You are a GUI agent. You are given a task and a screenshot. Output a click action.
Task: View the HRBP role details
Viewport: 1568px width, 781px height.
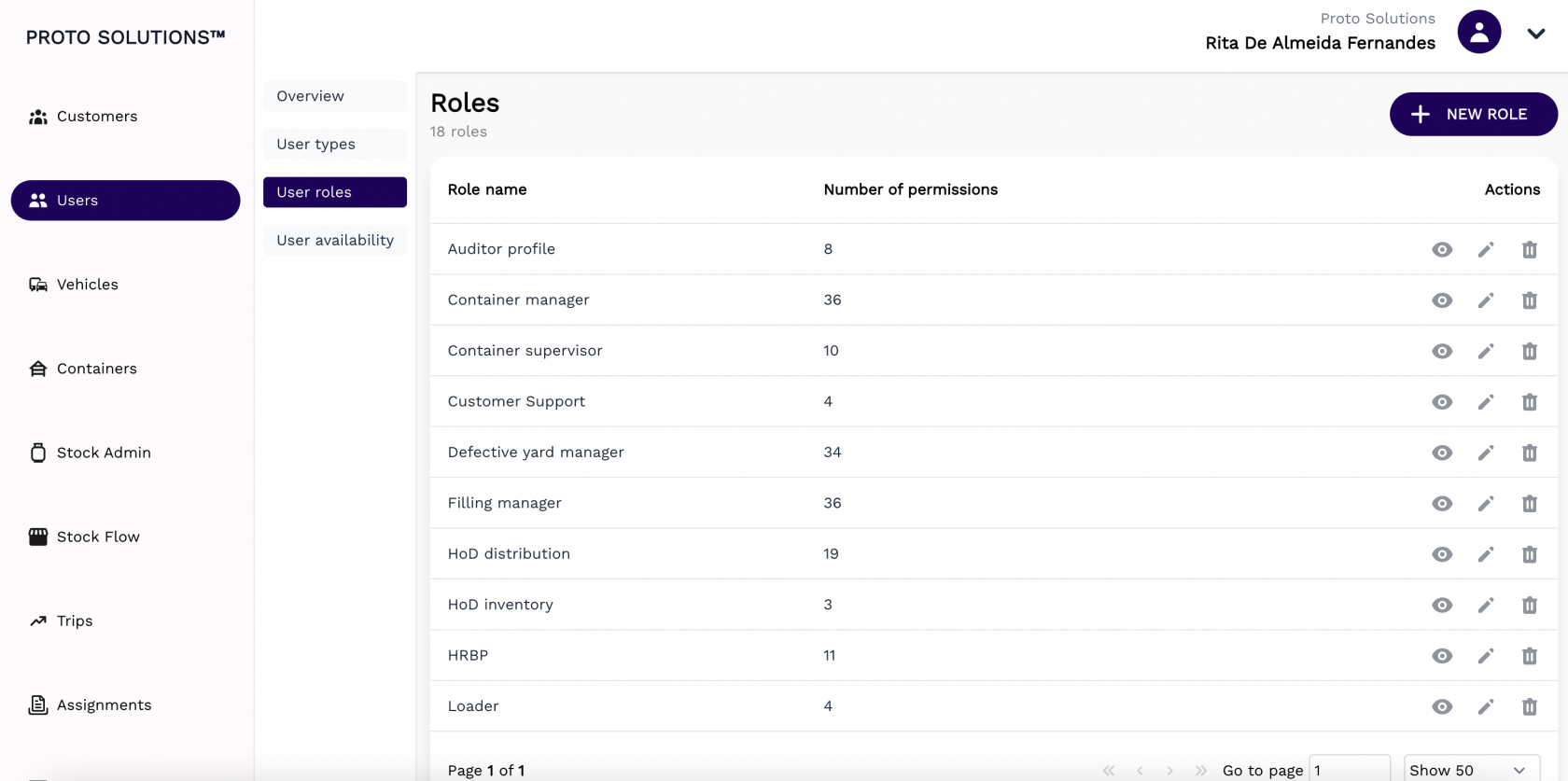[x=1442, y=656]
